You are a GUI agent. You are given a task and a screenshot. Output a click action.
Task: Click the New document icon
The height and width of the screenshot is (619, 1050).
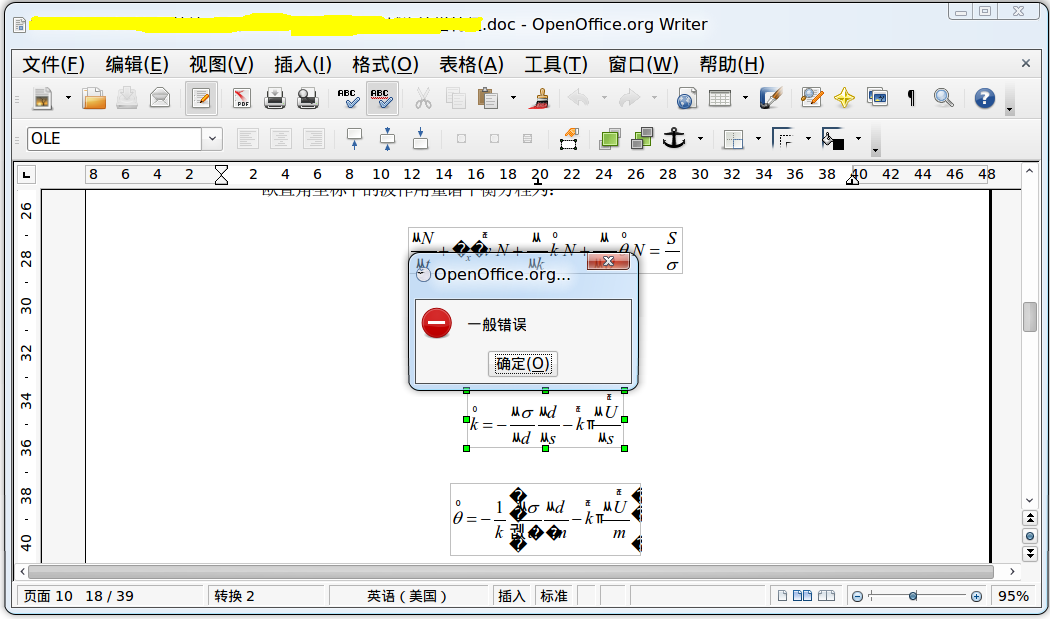tap(43, 98)
